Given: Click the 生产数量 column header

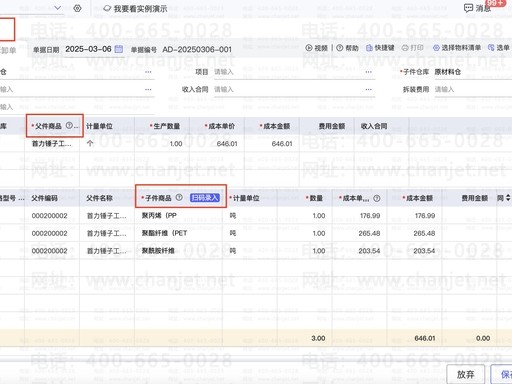Looking at the screenshot, I should (x=166, y=126).
